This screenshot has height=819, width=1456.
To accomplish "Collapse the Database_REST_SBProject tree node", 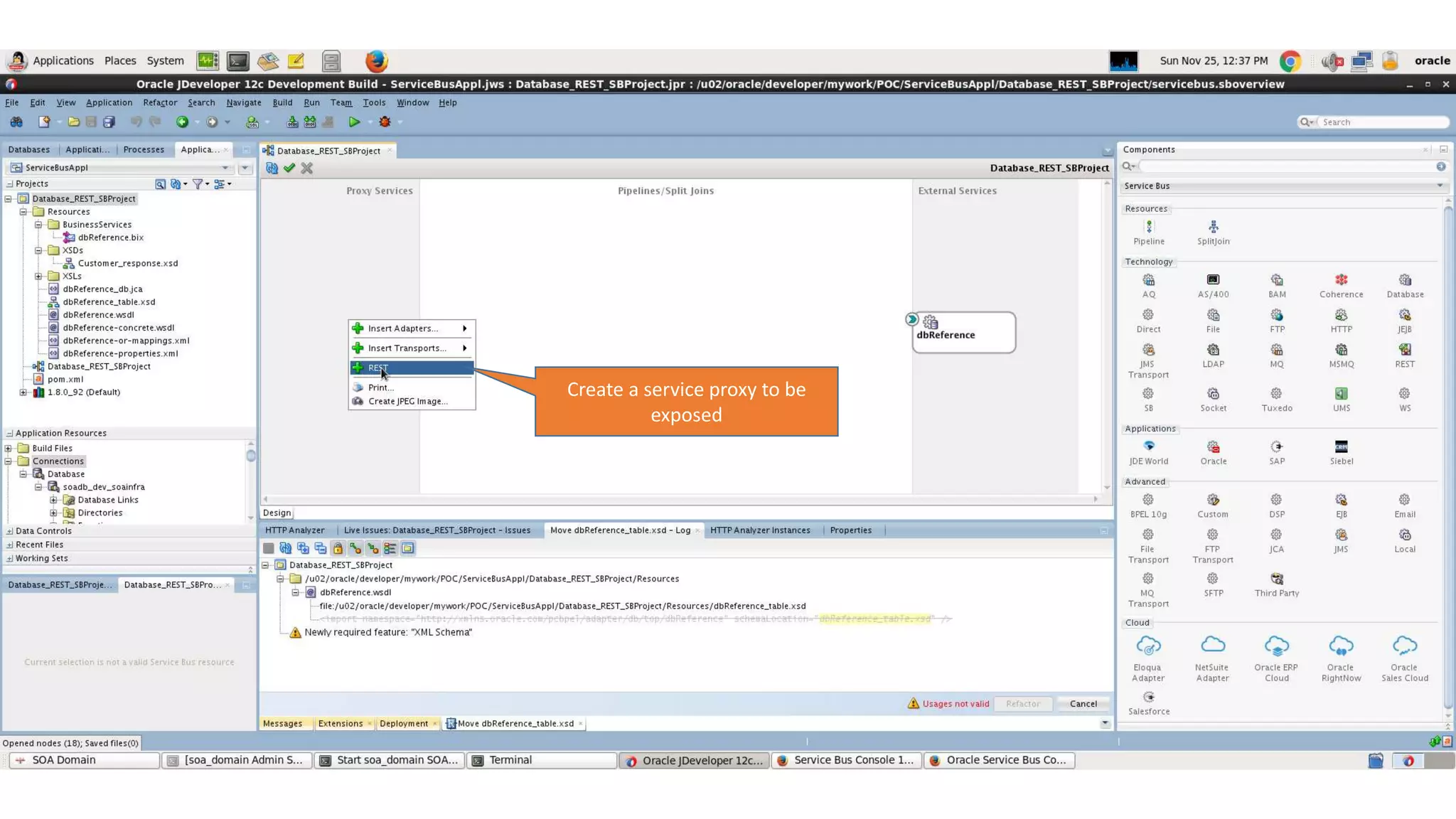I will tap(9, 199).
